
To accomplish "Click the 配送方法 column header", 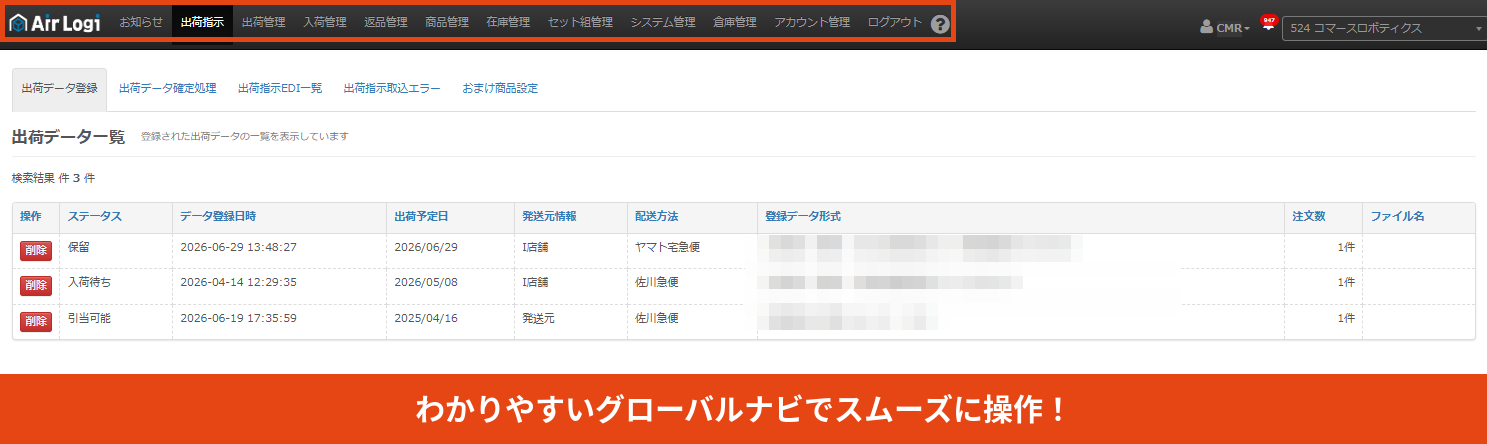I will click(x=656, y=216).
